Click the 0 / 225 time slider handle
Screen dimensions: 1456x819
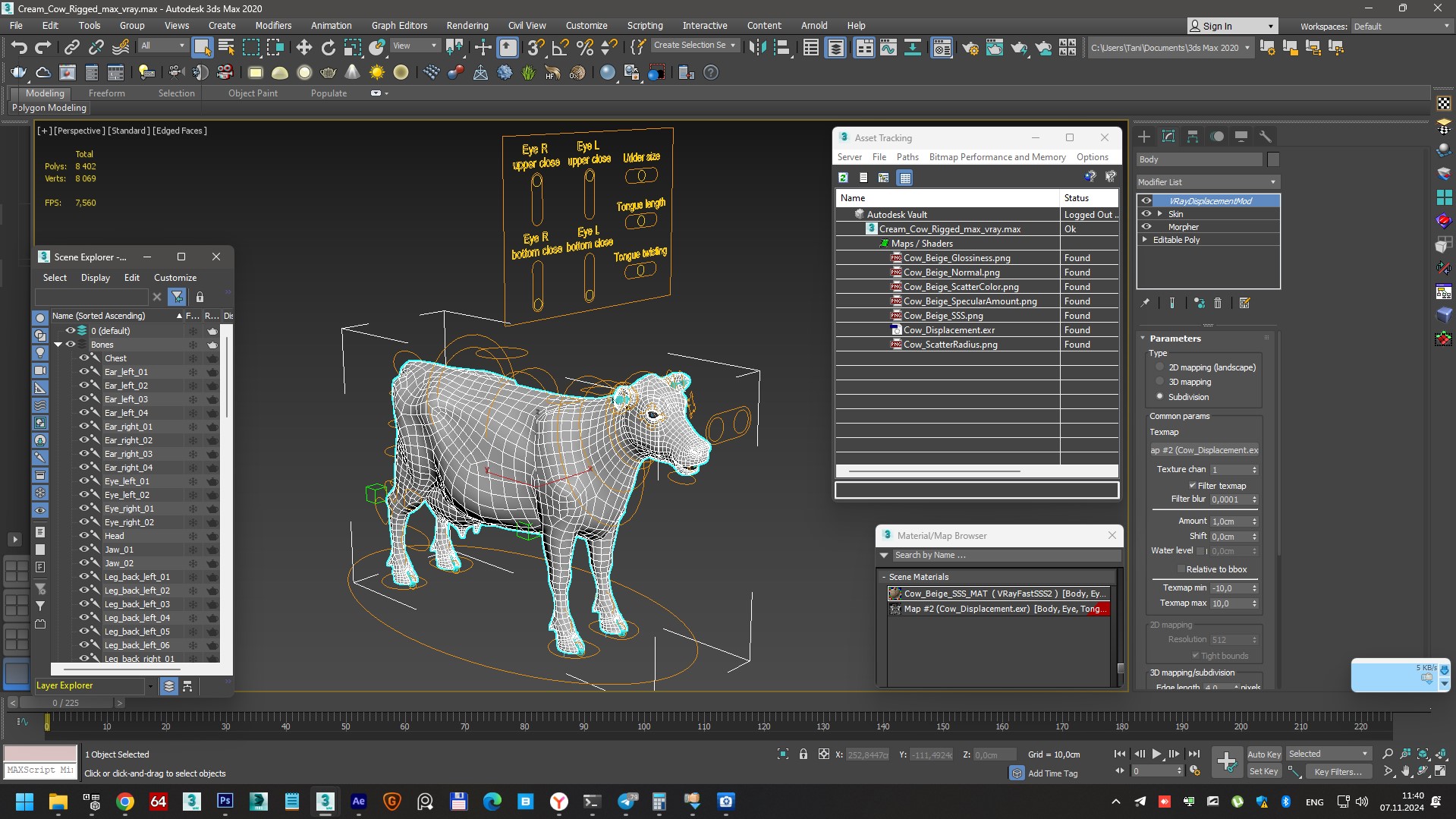(x=65, y=703)
